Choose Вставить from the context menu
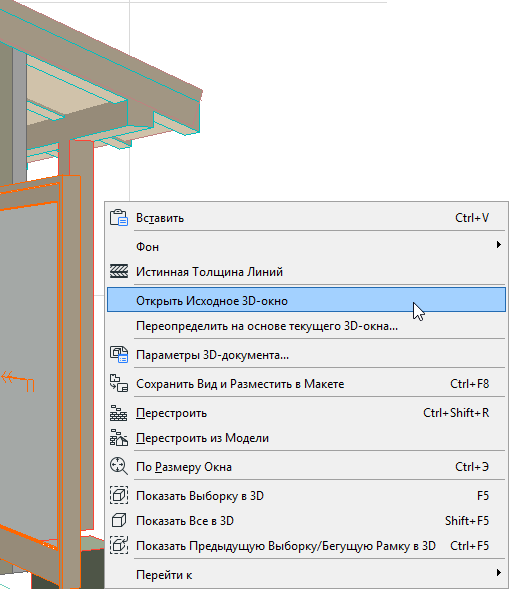 coord(306,218)
